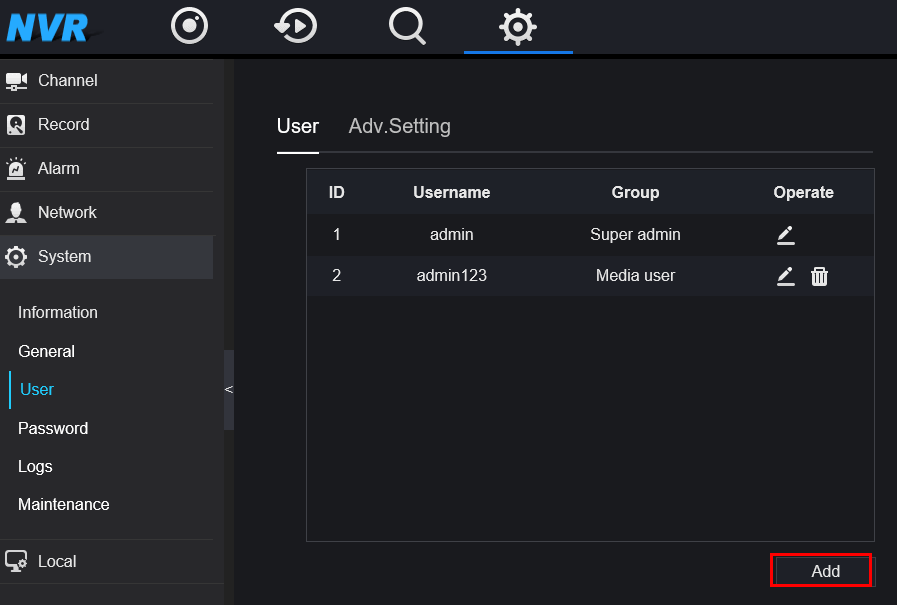897x605 pixels.
Task: Go to the Maintenance page
Action: [x=64, y=505]
